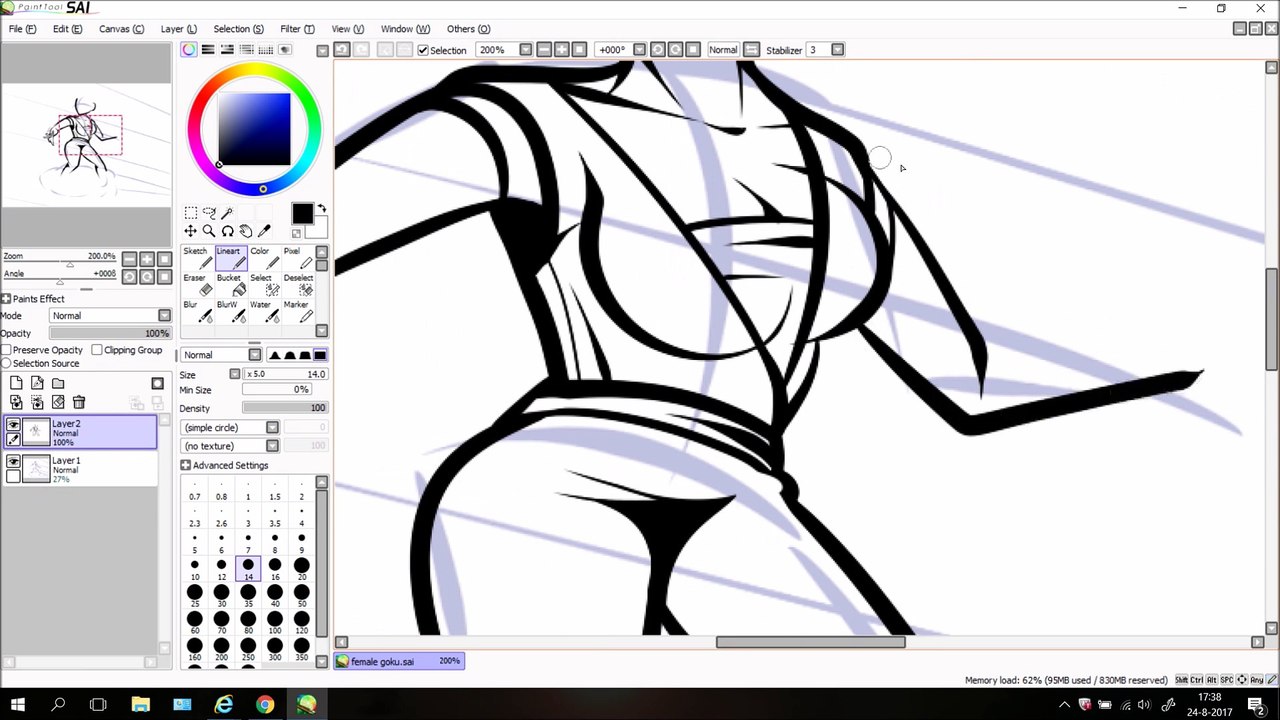Swap foreground and background colors

pyautogui.click(x=321, y=207)
